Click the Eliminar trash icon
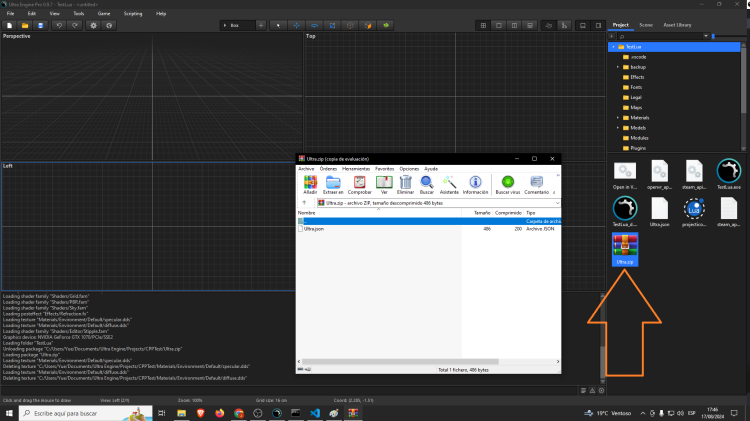Screen dimensions: 750x421 (405, 184)
